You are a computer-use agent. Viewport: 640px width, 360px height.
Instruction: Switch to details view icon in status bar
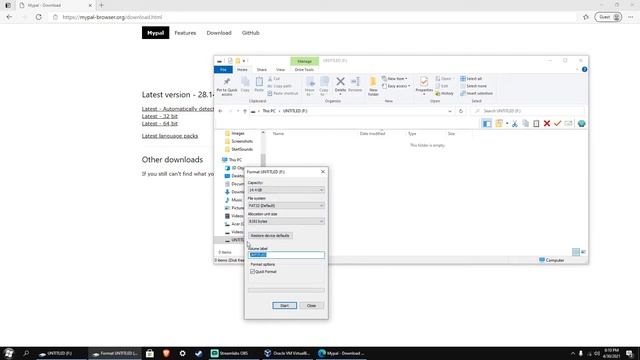pyautogui.click(x=576, y=252)
